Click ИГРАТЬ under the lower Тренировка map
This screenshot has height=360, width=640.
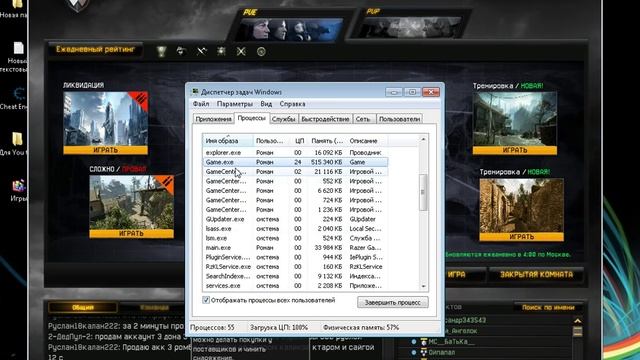tap(521, 237)
